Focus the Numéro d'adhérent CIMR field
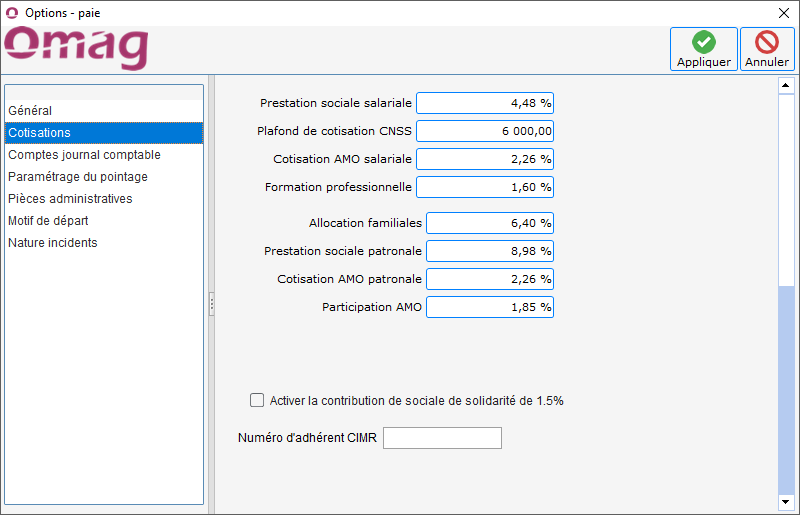The image size is (800, 515). coord(442,438)
